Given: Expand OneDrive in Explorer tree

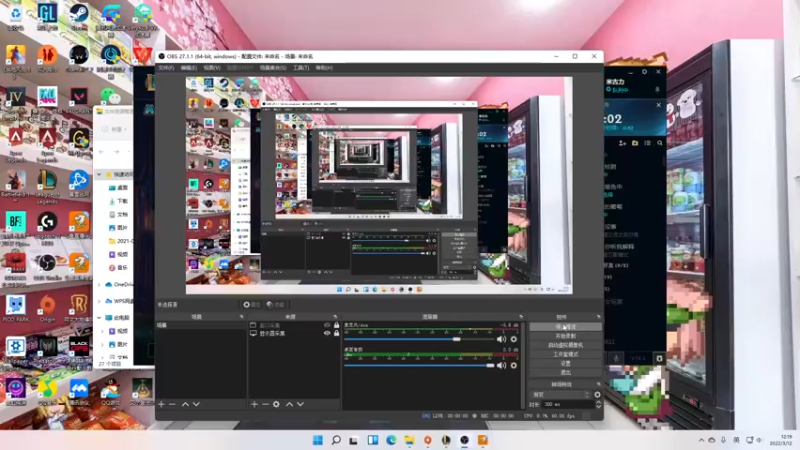Looking at the screenshot, I should click(99, 284).
